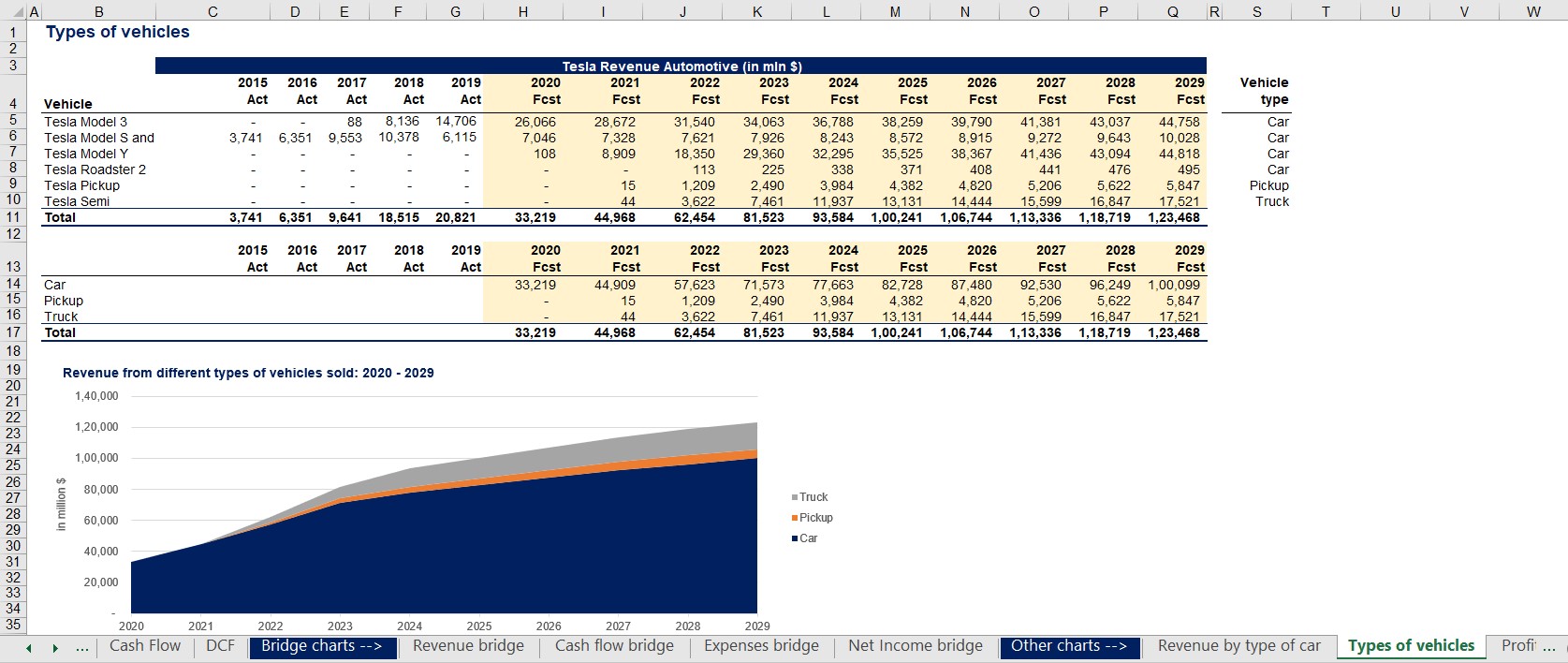Click 2024 label on chart x-axis
The width and height of the screenshot is (1568, 663).
pos(409,626)
